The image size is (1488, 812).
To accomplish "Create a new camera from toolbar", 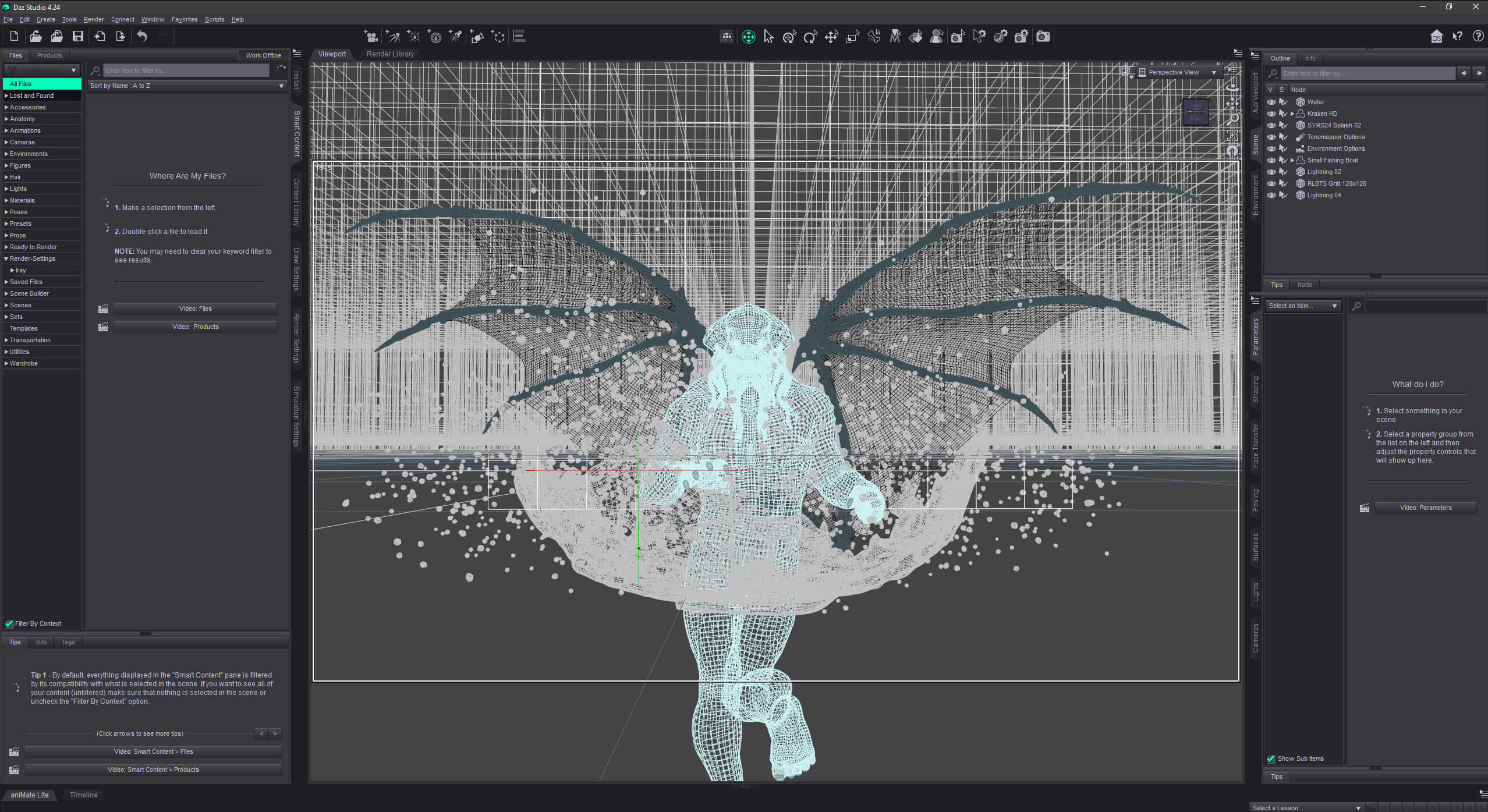I will [x=370, y=37].
